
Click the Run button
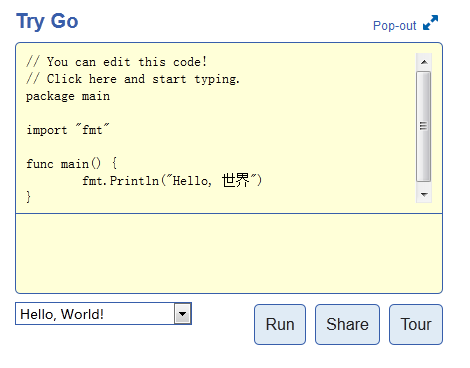(x=280, y=324)
